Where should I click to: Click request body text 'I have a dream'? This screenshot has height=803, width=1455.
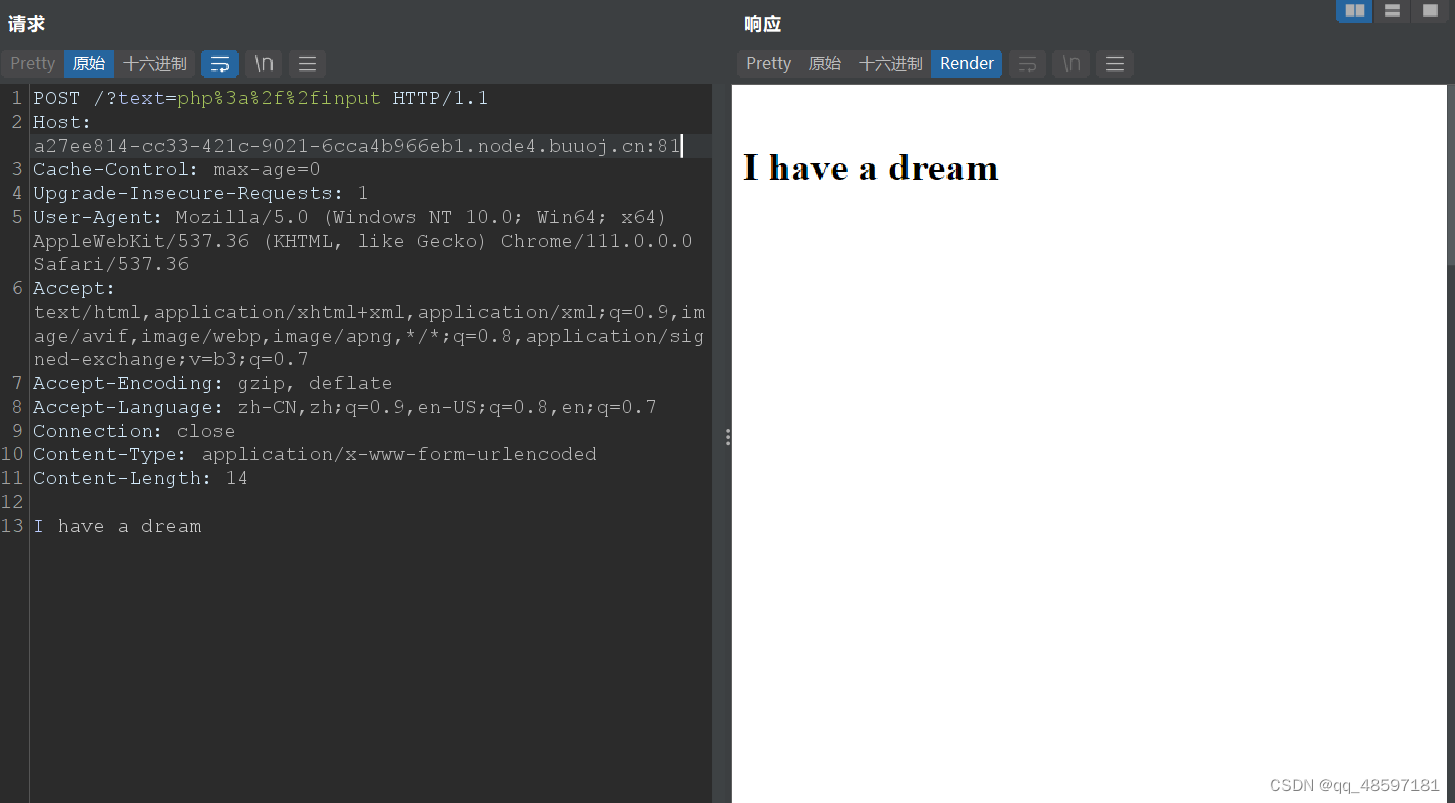[x=117, y=526]
